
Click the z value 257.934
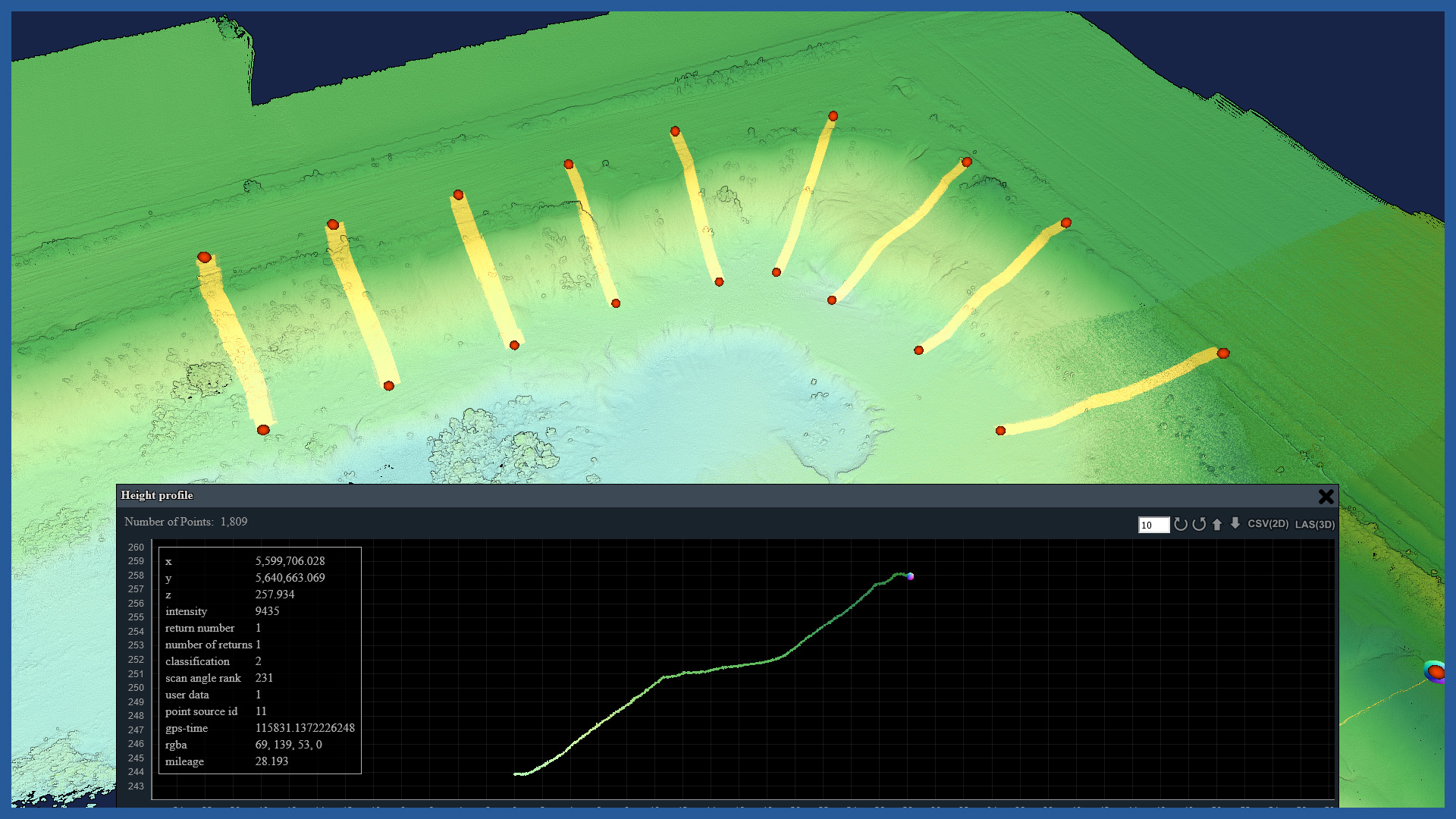275,595
